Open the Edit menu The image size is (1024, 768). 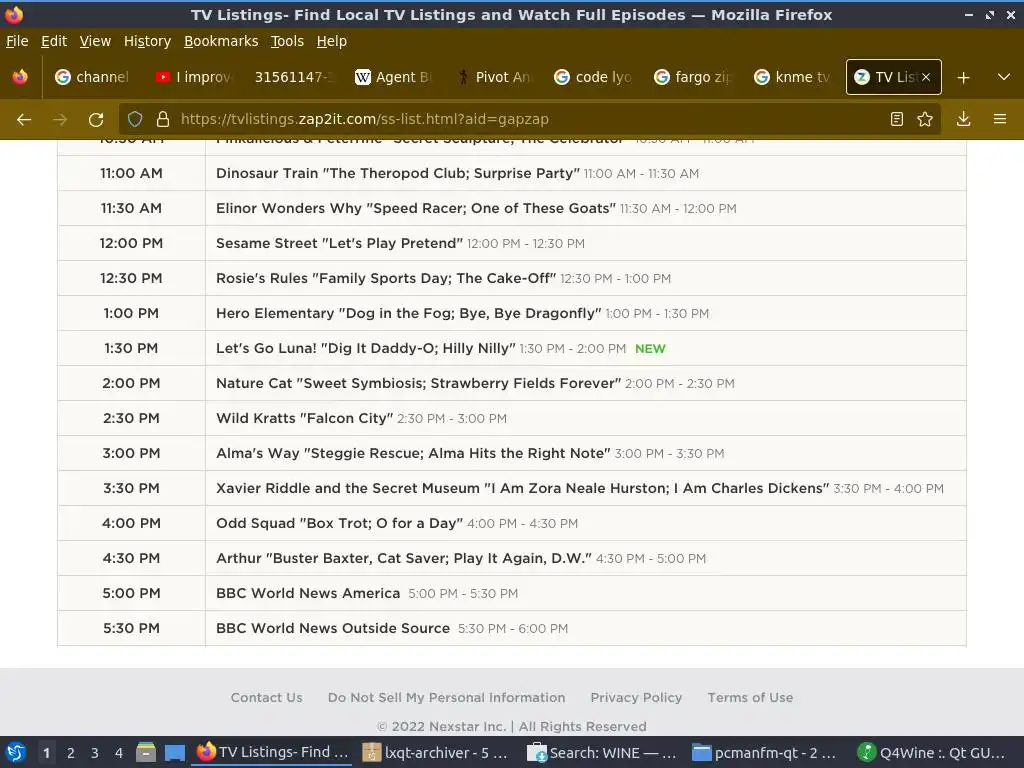click(x=54, y=41)
